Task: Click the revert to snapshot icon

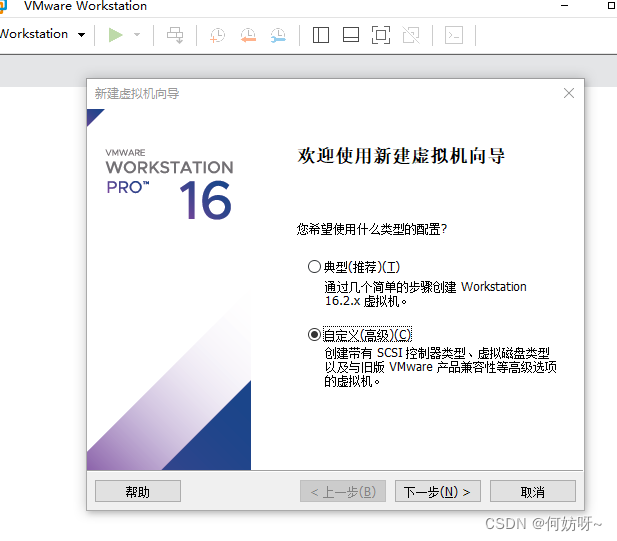Action: coord(248,35)
